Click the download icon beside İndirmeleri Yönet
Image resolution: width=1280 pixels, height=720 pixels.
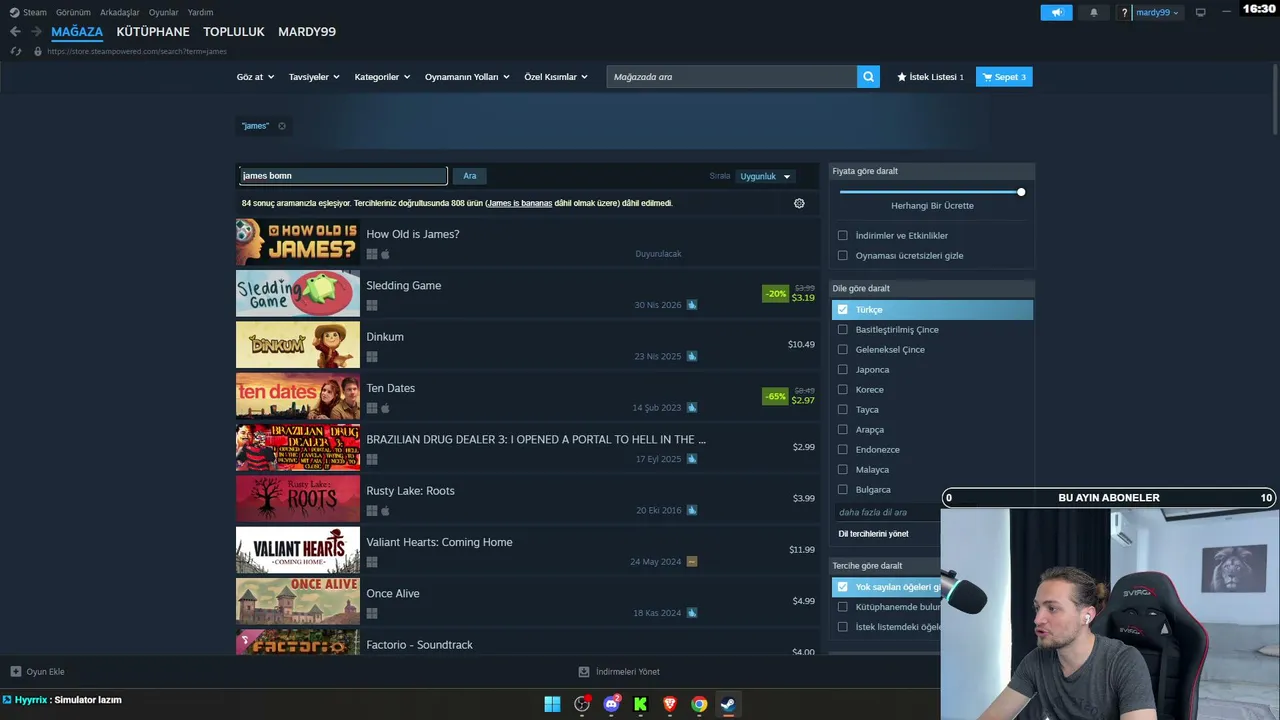[584, 672]
